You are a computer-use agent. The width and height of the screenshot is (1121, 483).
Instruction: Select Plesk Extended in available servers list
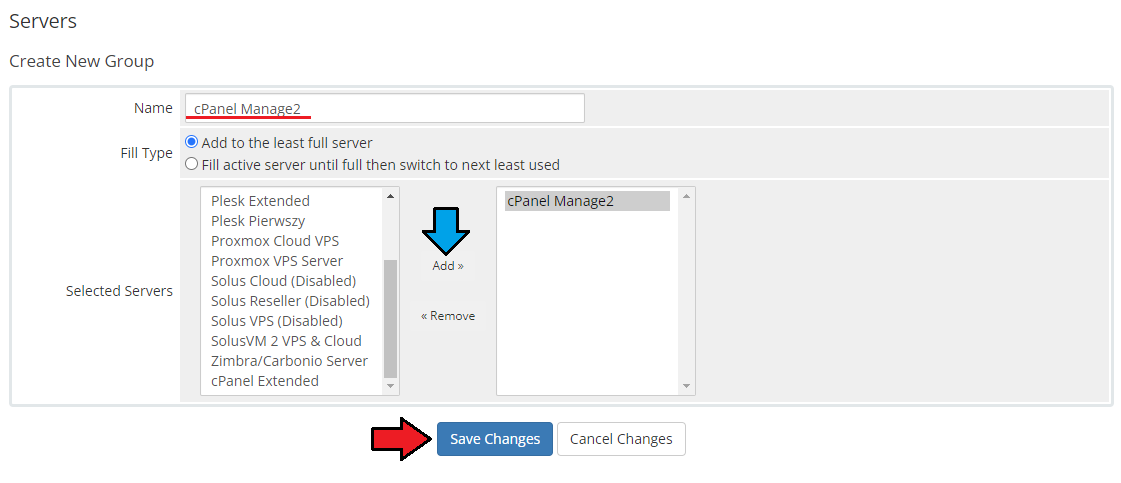pyautogui.click(x=260, y=201)
